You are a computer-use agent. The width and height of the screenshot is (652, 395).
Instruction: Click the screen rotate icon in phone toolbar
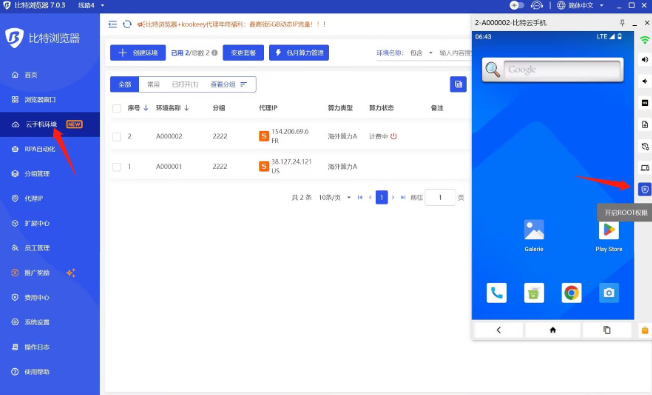coord(645,146)
